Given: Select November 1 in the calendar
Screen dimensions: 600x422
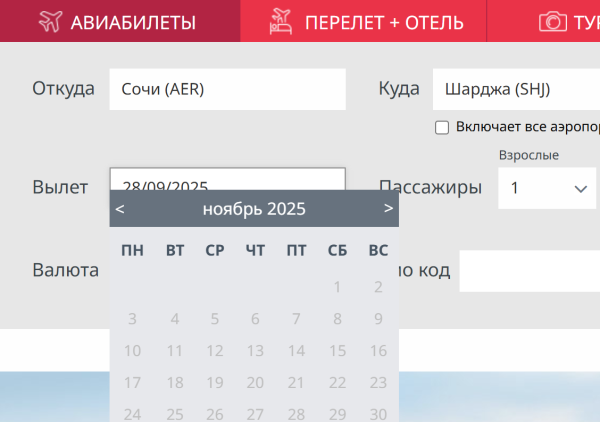Looking at the screenshot, I should (338, 288).
